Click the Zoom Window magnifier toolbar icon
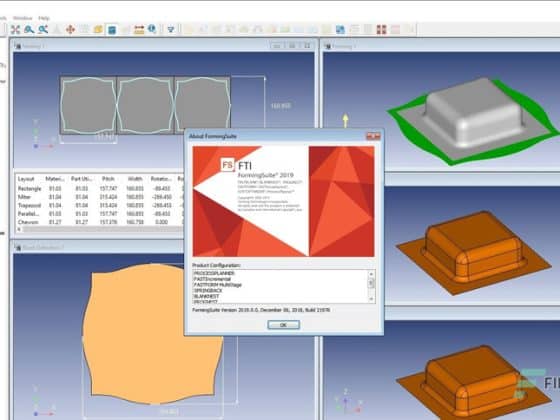560x420 pixels. tap(43, 30)
